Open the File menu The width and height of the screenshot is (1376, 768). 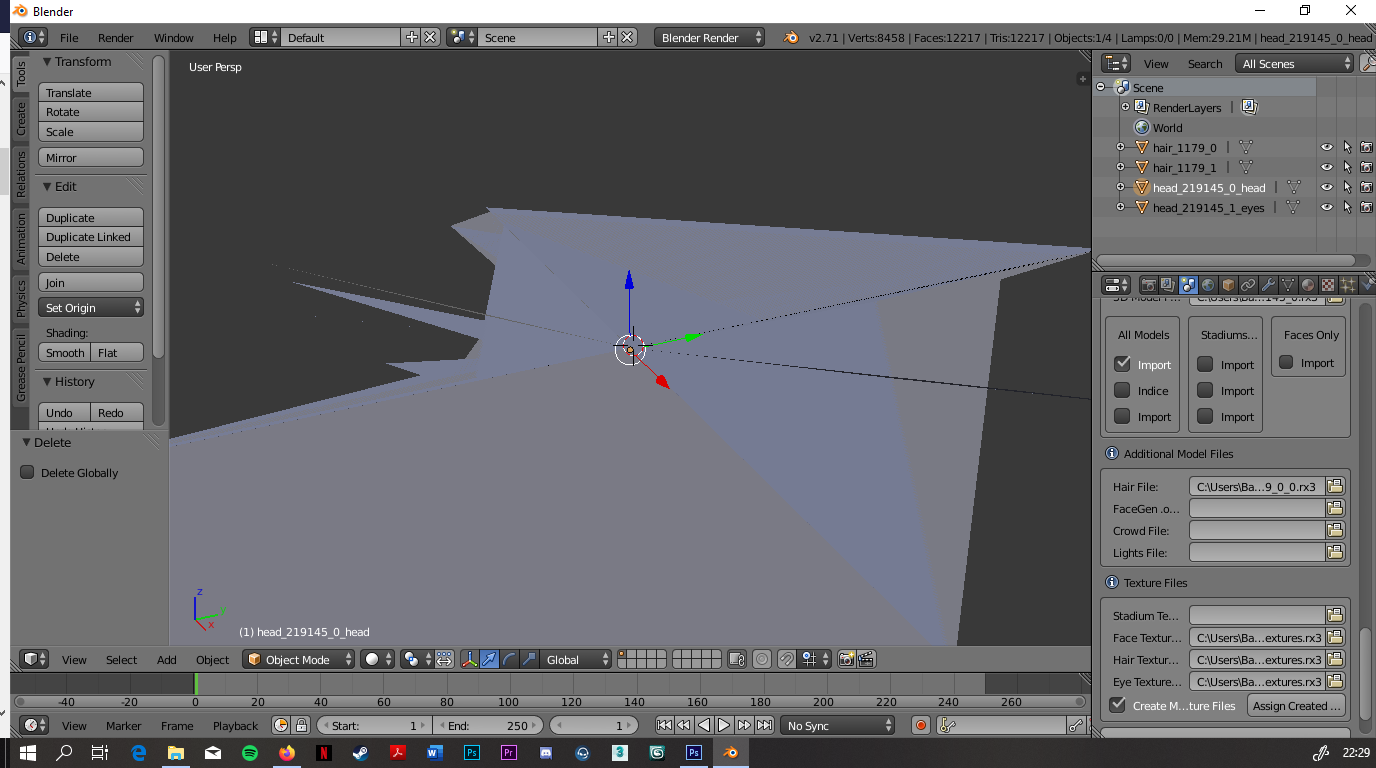pos(69,37)
